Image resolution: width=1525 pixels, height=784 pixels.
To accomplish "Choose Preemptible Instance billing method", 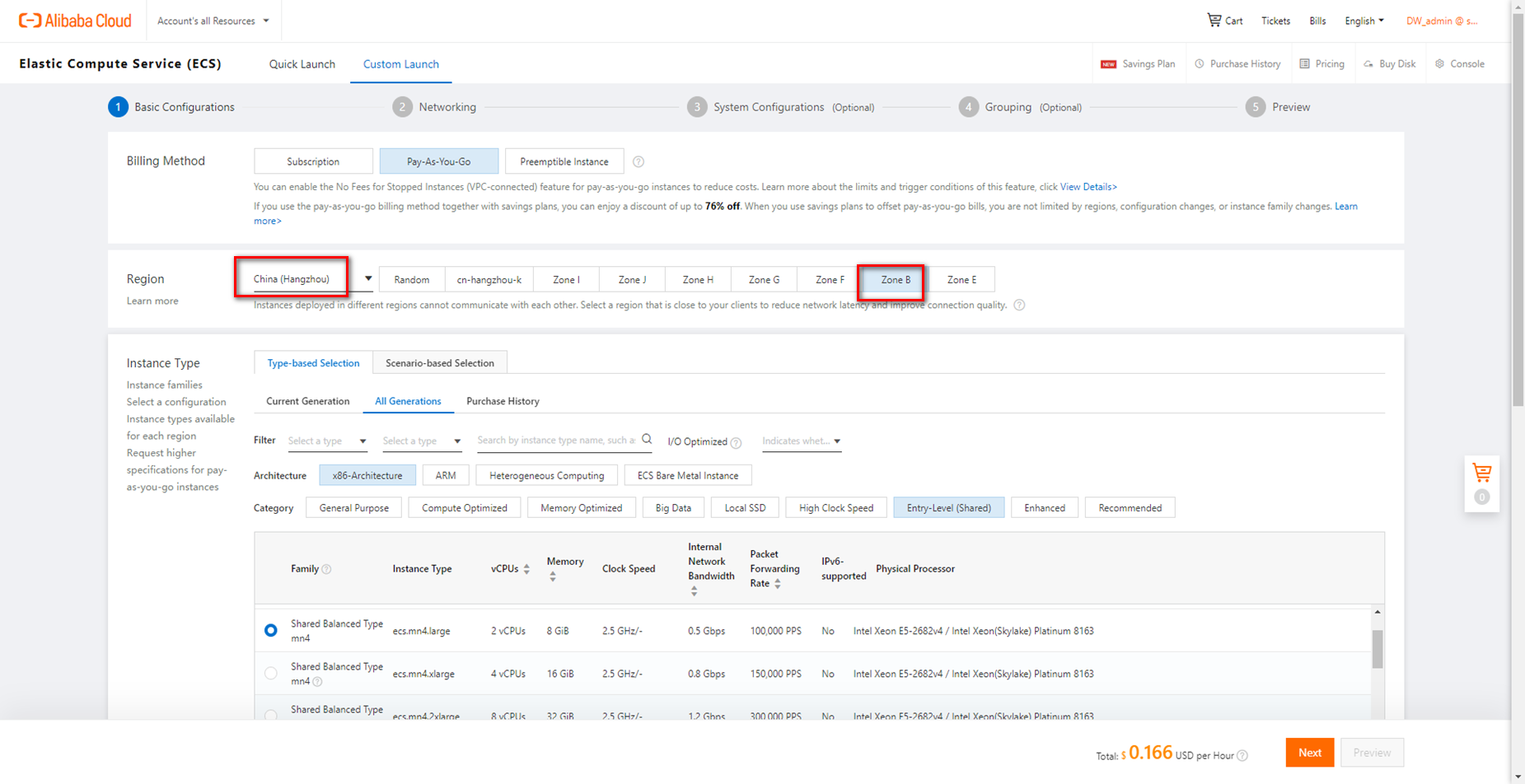I will (x=564, y=161).
